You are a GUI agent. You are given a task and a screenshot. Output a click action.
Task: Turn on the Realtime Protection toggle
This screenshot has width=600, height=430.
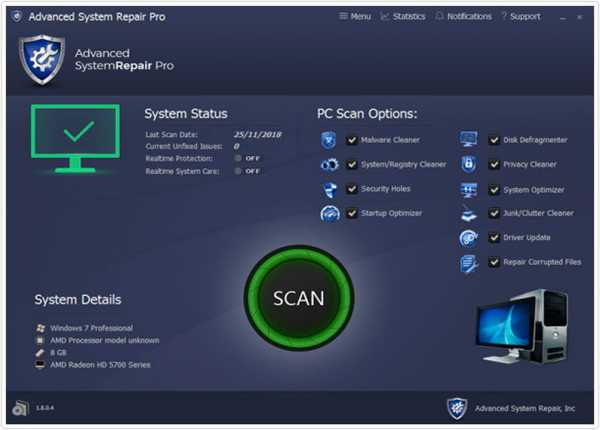click(x=248, y=158)
